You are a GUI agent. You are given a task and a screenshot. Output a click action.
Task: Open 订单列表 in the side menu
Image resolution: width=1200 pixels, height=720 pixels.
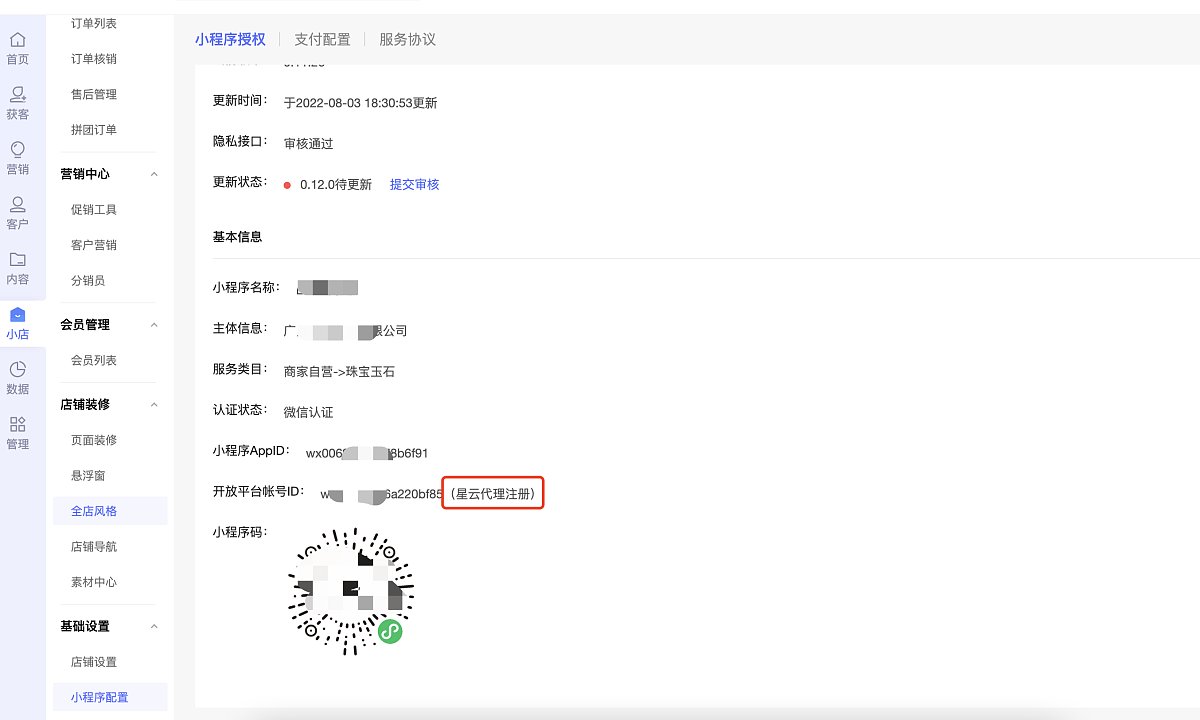pos(94,23)
